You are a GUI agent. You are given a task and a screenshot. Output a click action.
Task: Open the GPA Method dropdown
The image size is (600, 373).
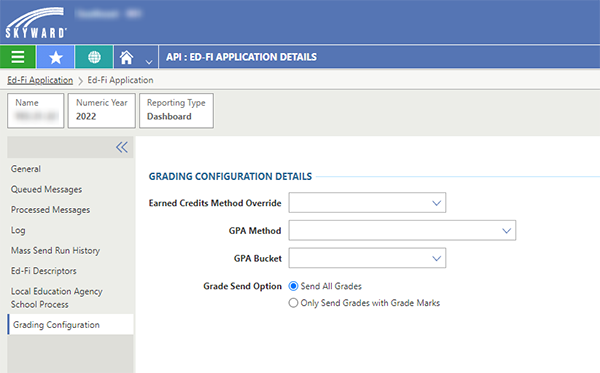402,230
